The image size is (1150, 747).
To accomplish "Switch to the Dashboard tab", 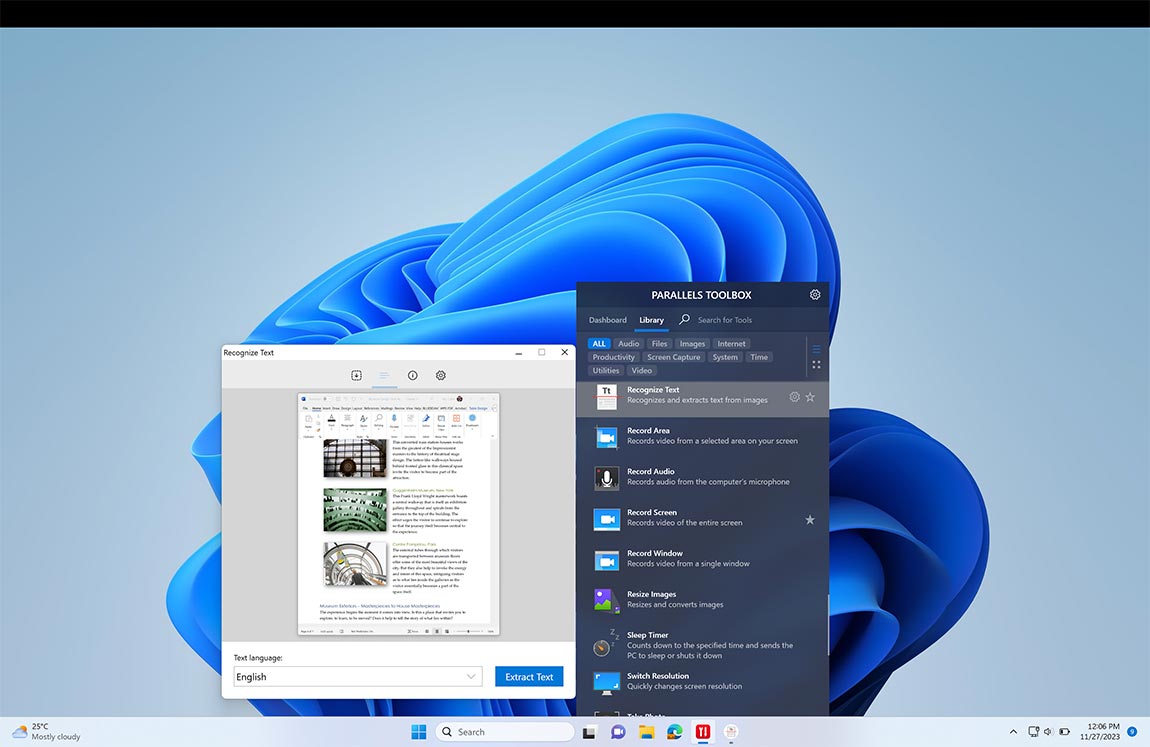I will (x=607, y=320).
